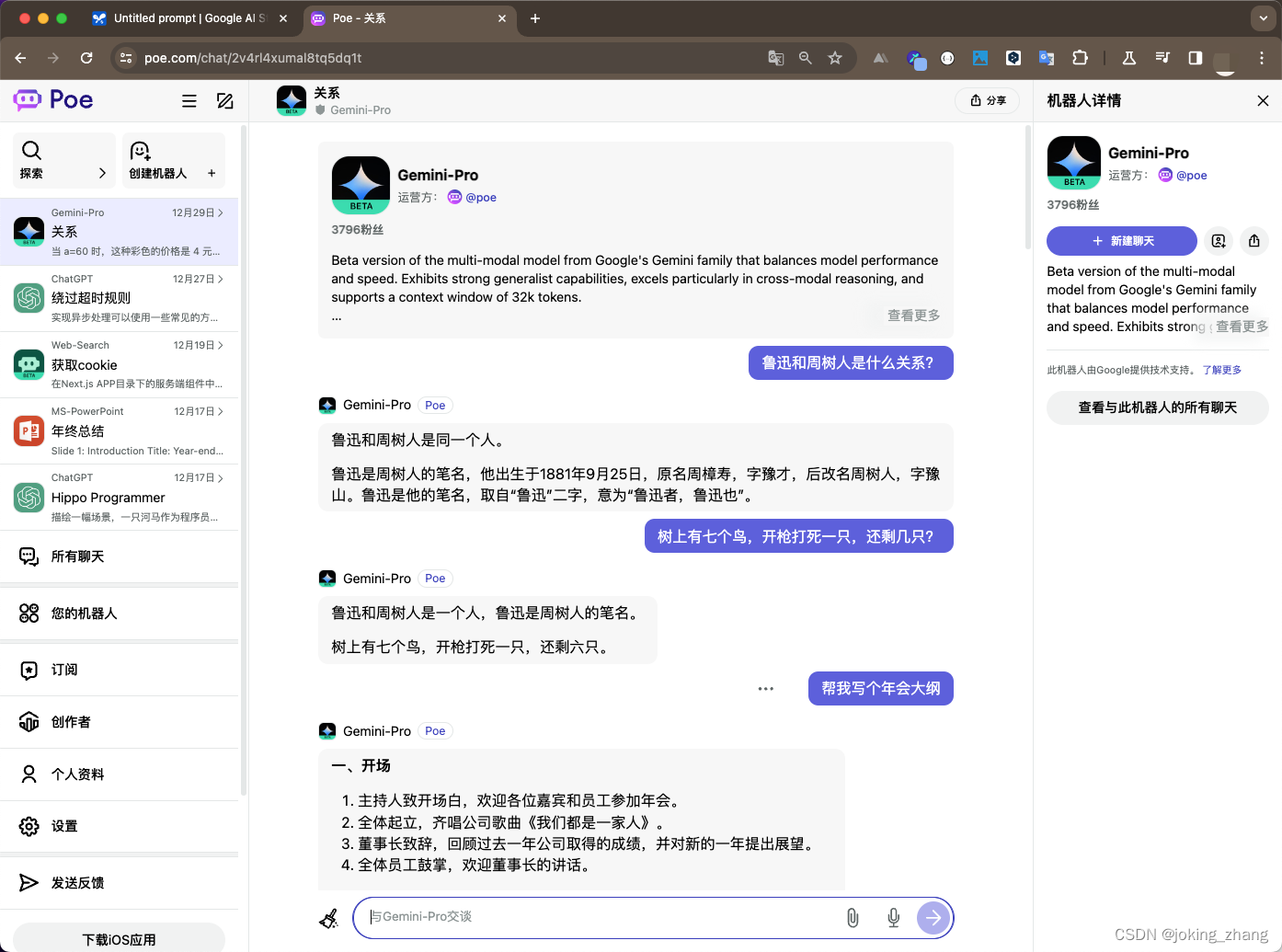Click share icon in bot details panel

point(1254,241)
